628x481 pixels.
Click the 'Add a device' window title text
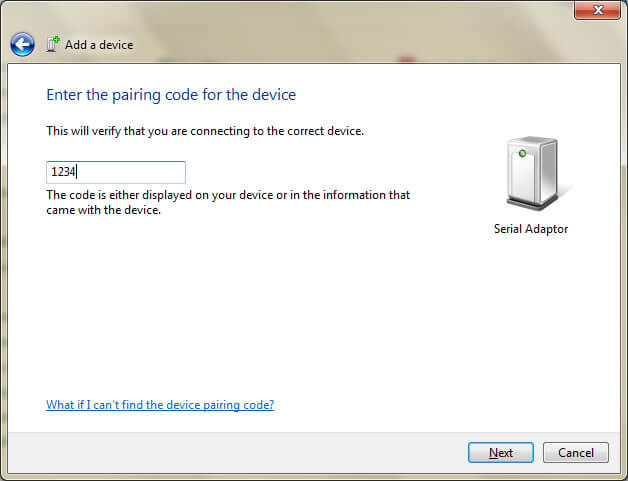coord(99,45)
